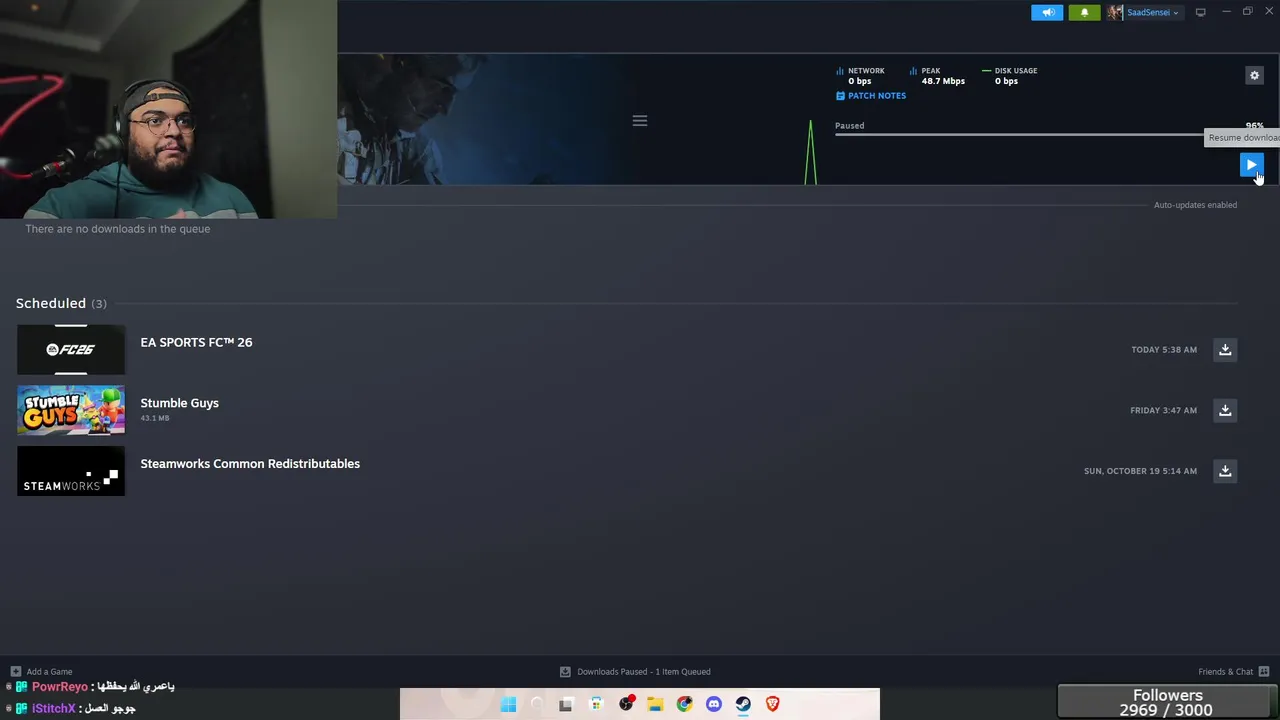Open Microsoft Store from taskbar
This screenshot has width=1280, height=720.
(596, 704)
